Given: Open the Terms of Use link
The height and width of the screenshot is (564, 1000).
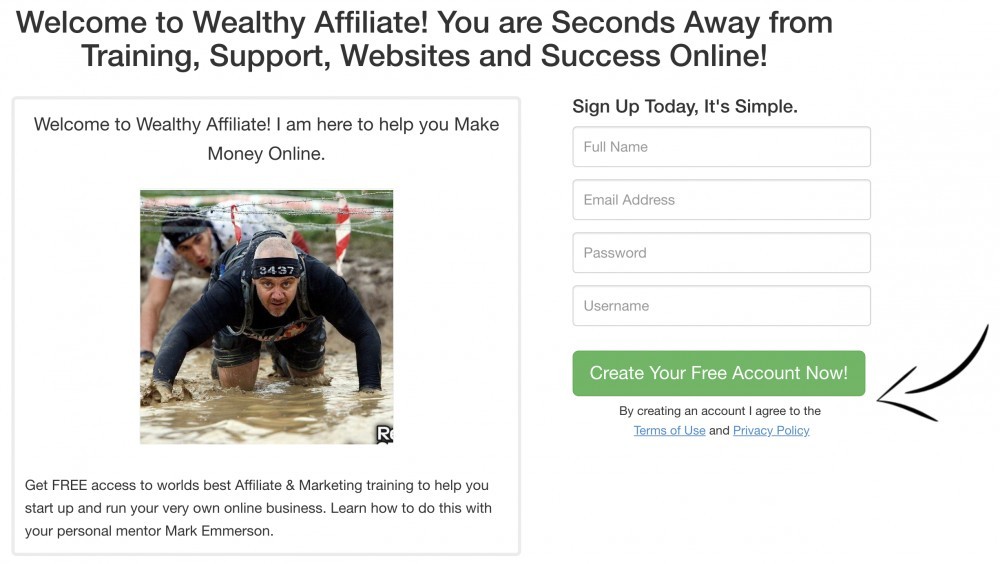Looking at the screenshot, I should click(669, 431).
